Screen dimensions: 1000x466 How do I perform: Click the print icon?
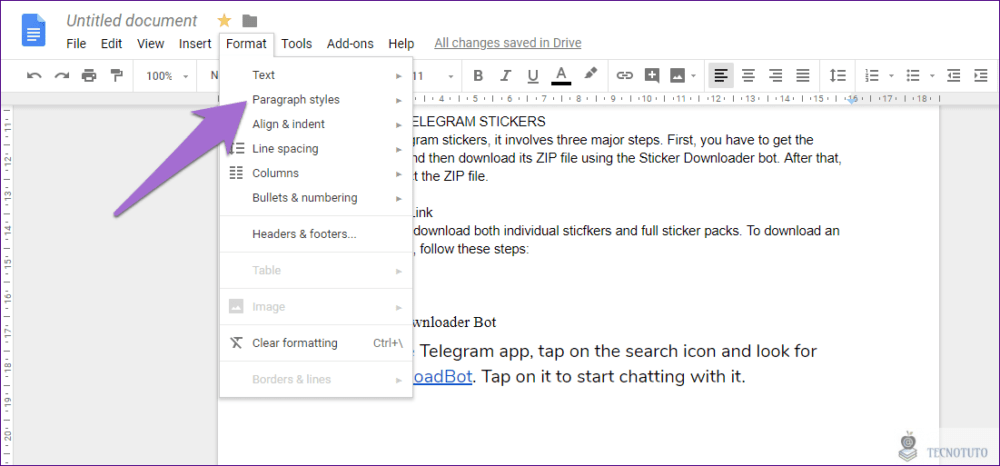pos(89,76)
